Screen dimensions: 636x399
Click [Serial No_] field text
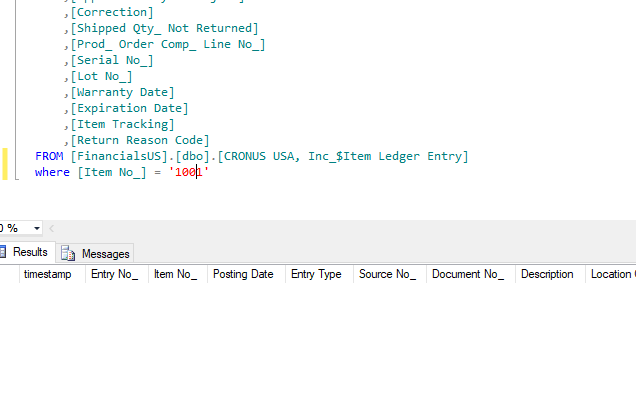(112, 60)
